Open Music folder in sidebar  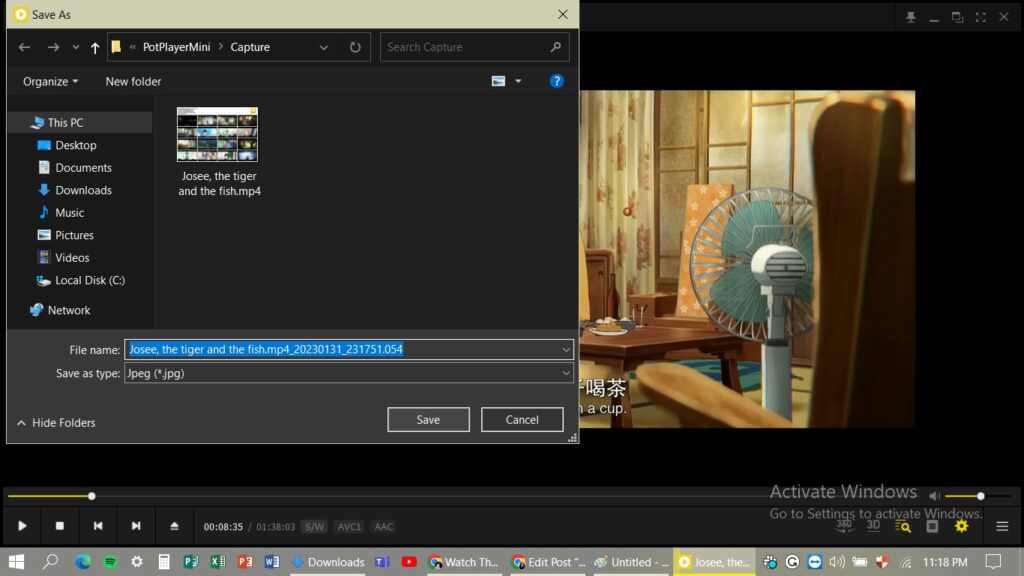click(x=69, y=212)
